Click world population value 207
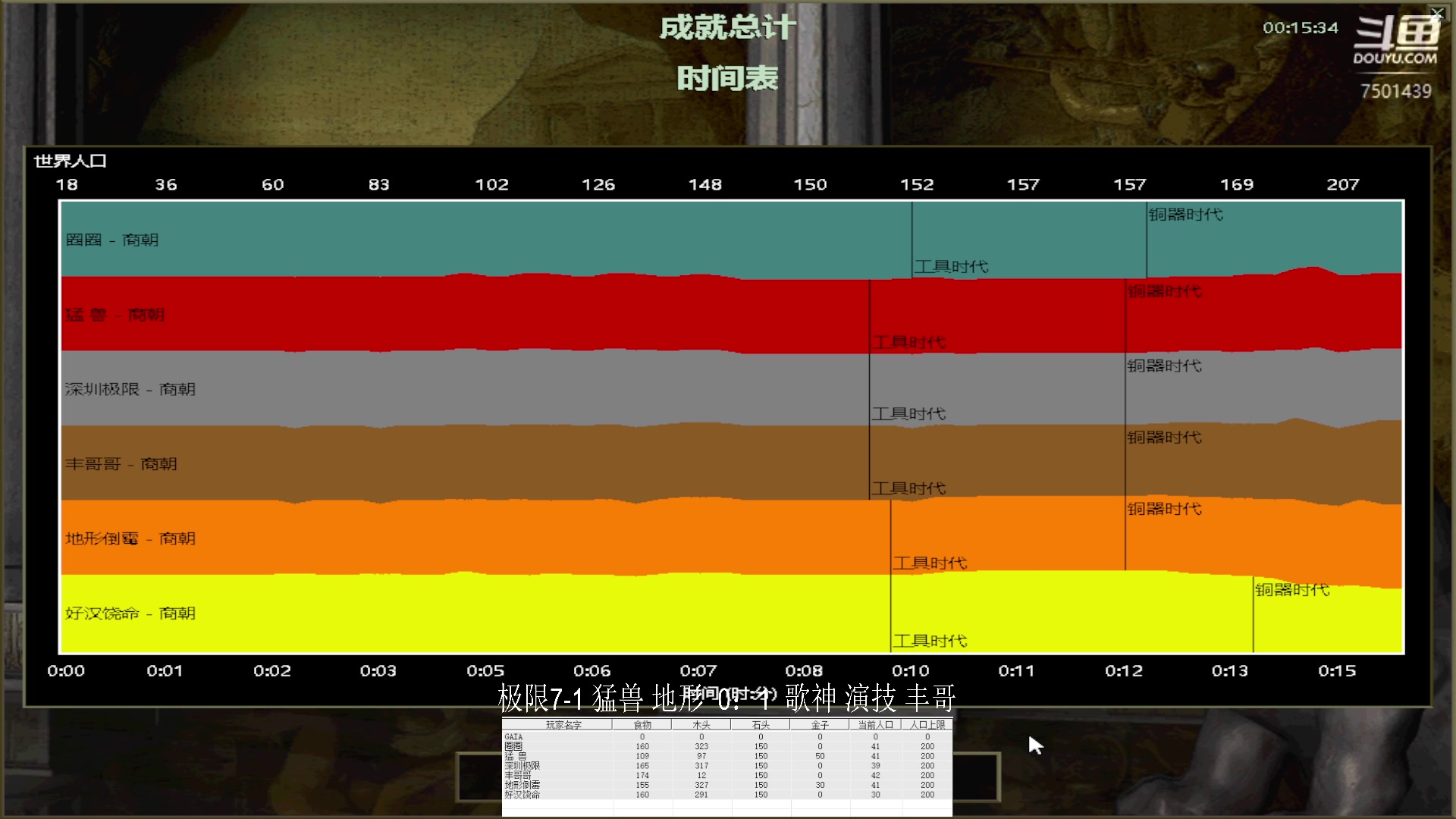The height and width of the screenshot is (819, 1456). tap(1343, 184)
